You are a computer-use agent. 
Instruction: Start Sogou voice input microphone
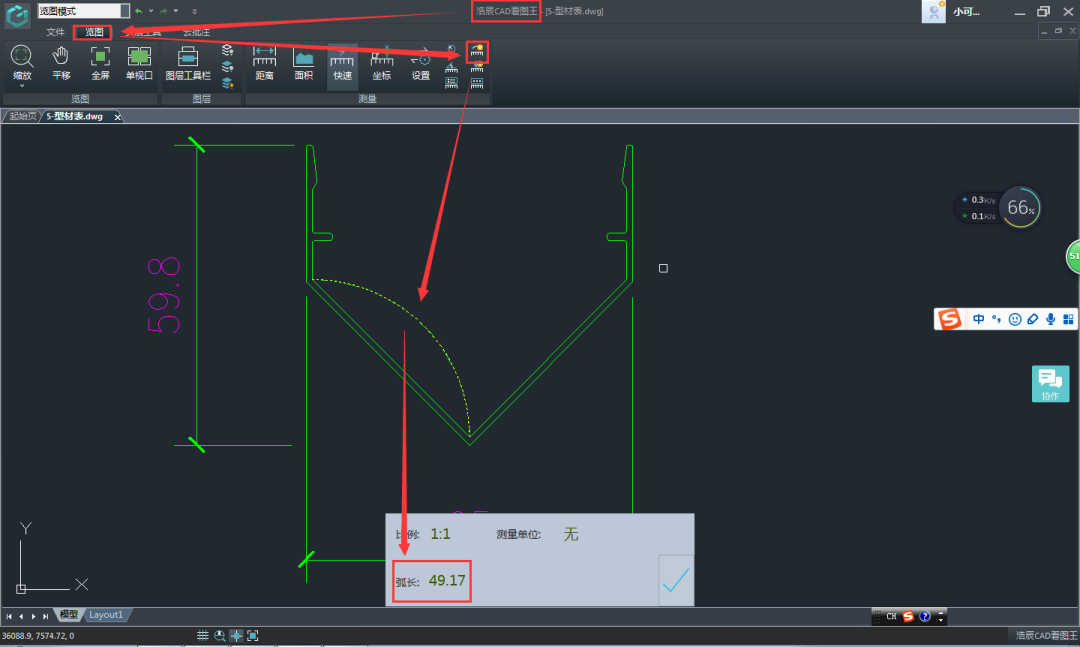click(1050, 319)
